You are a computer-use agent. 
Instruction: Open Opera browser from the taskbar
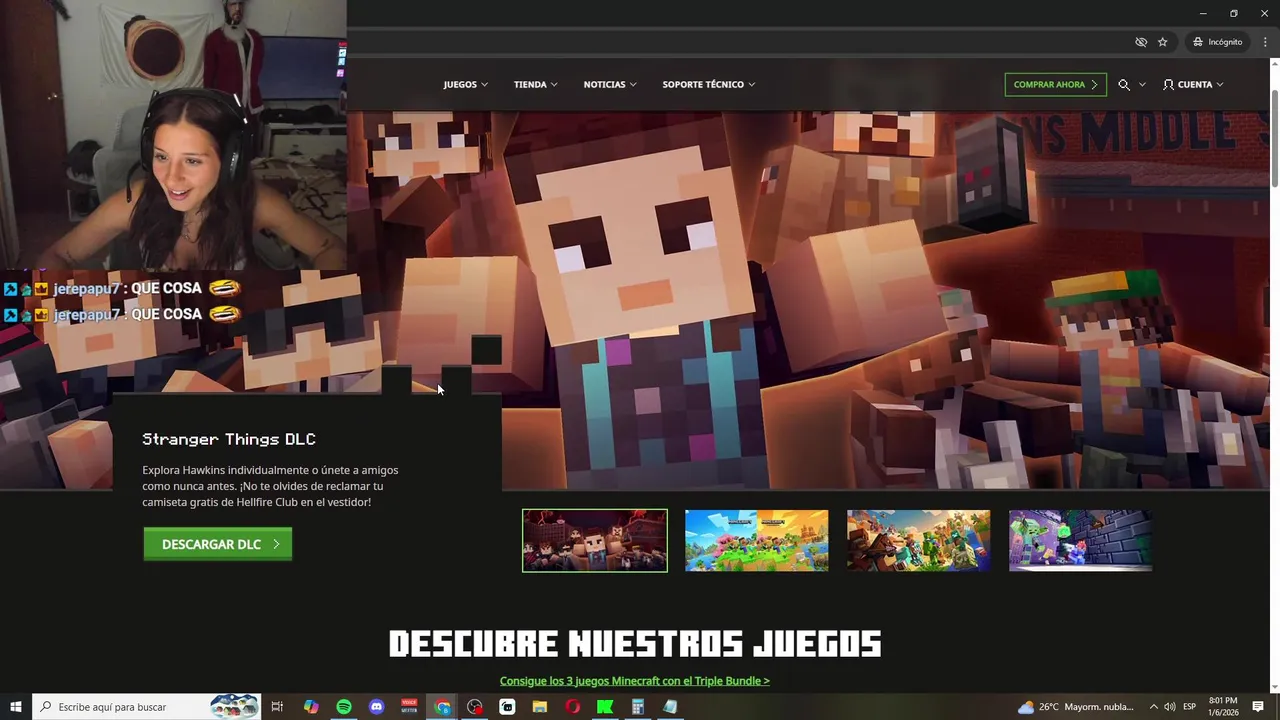(572, 707)
